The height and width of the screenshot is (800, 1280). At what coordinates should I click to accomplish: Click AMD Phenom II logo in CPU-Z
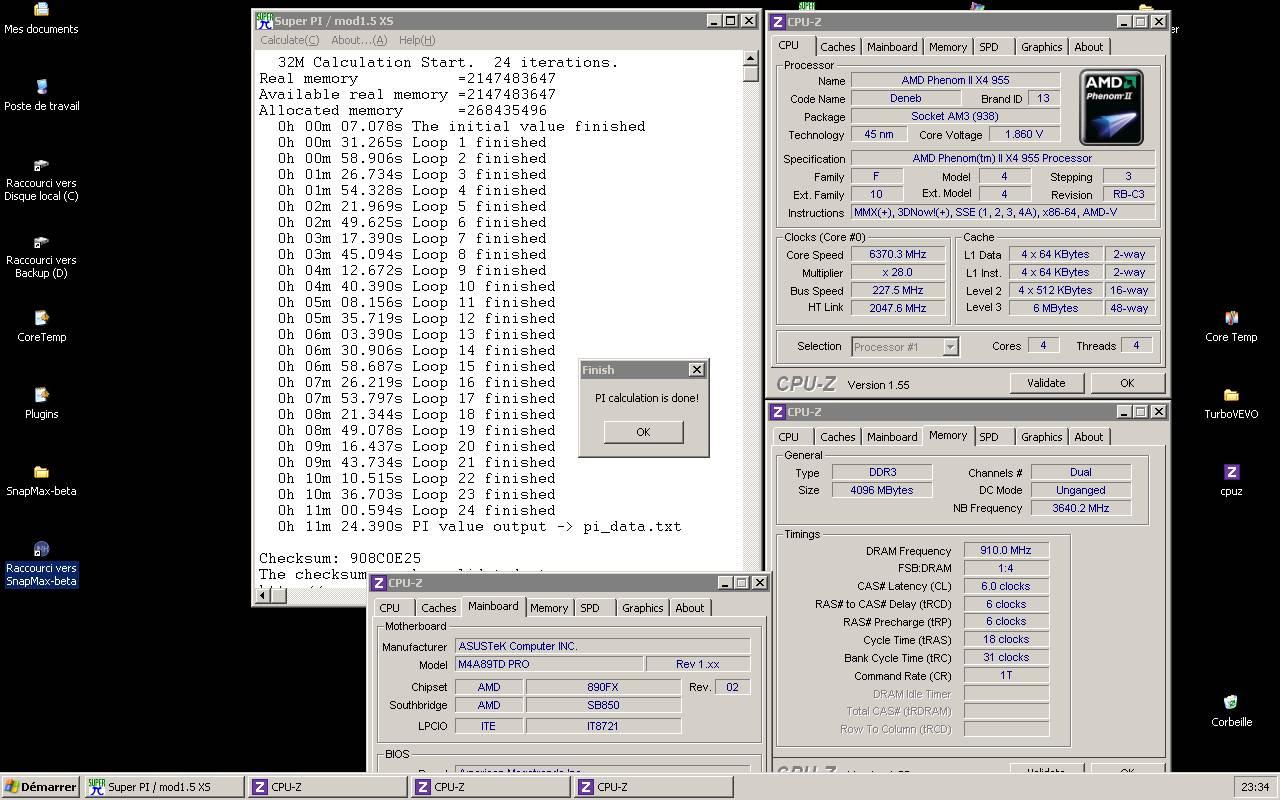pyautogui.click(x=1111, y=107)
